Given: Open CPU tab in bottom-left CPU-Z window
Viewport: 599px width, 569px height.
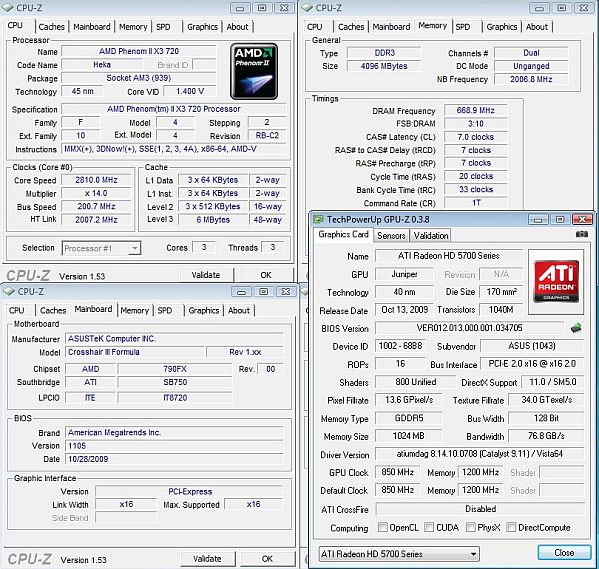Looking at the screenshot, I should click(x=17, y=310).
